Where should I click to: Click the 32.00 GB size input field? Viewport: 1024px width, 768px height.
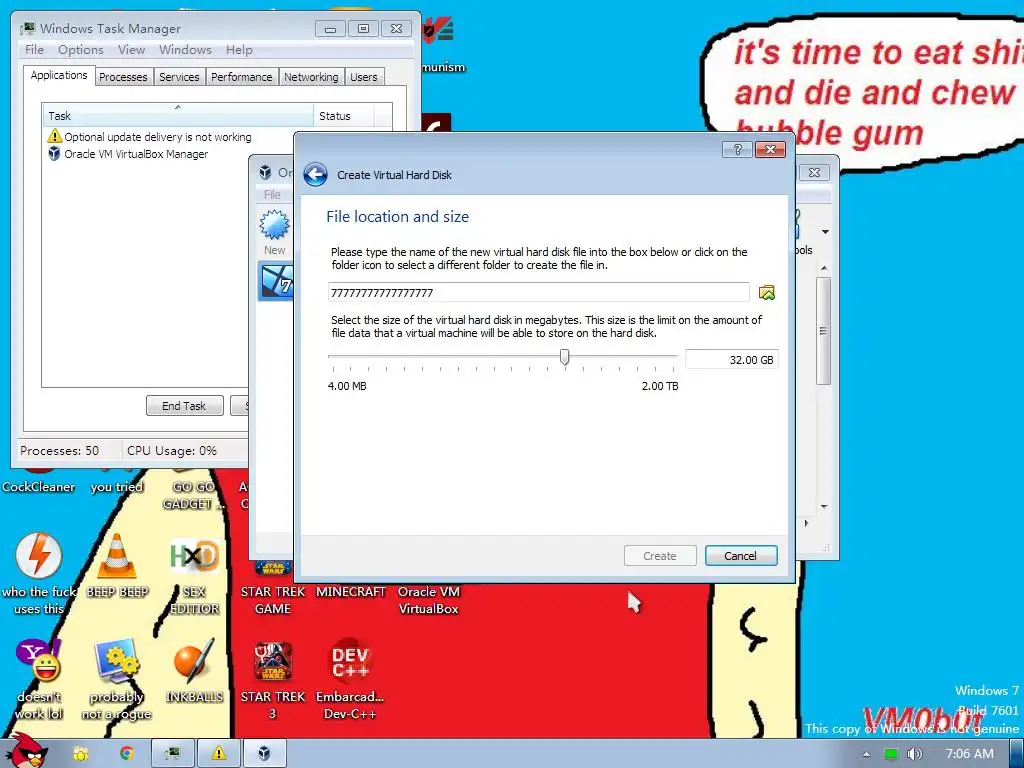click(x=731, y=360)
